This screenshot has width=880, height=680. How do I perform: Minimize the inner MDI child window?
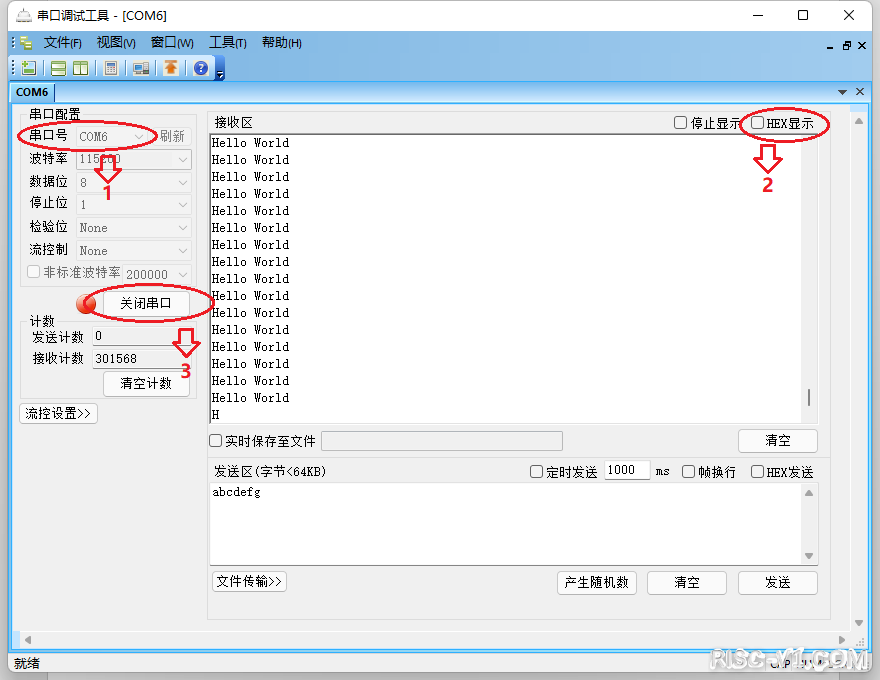point(830,46)
